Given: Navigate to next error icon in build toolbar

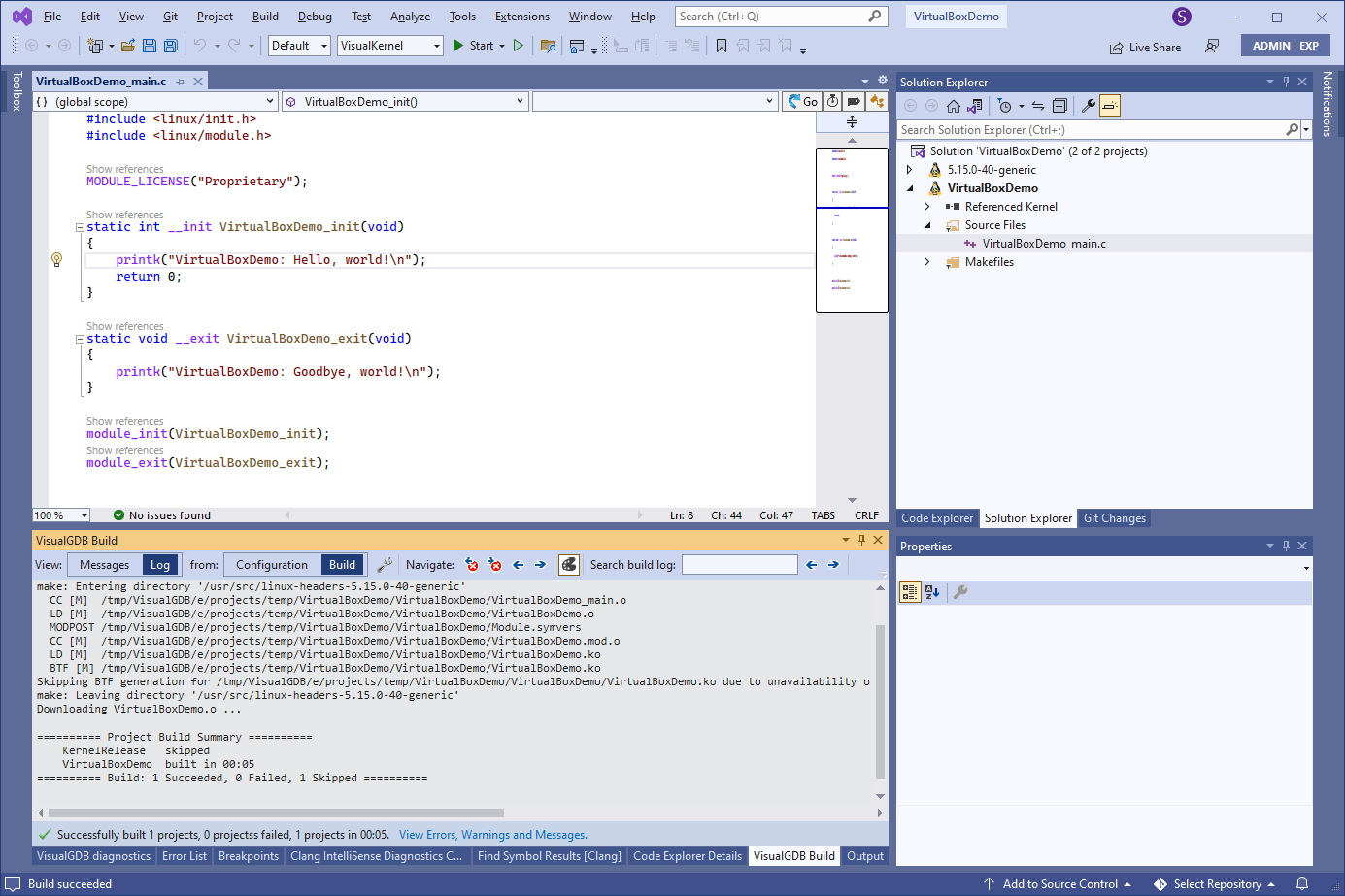Looking at the screenshot, I should 495,564.
